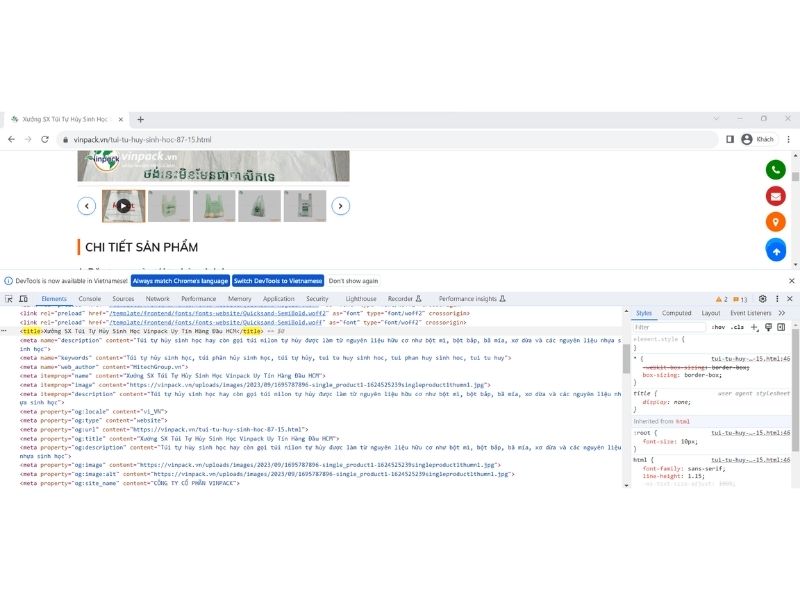Click the green phone call button

tap(776, 170)
